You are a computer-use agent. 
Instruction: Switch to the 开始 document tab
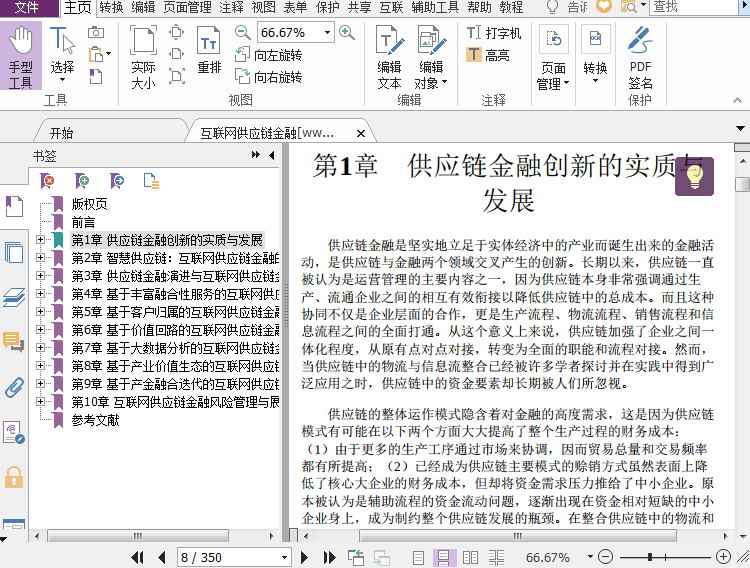pos(61,133)
